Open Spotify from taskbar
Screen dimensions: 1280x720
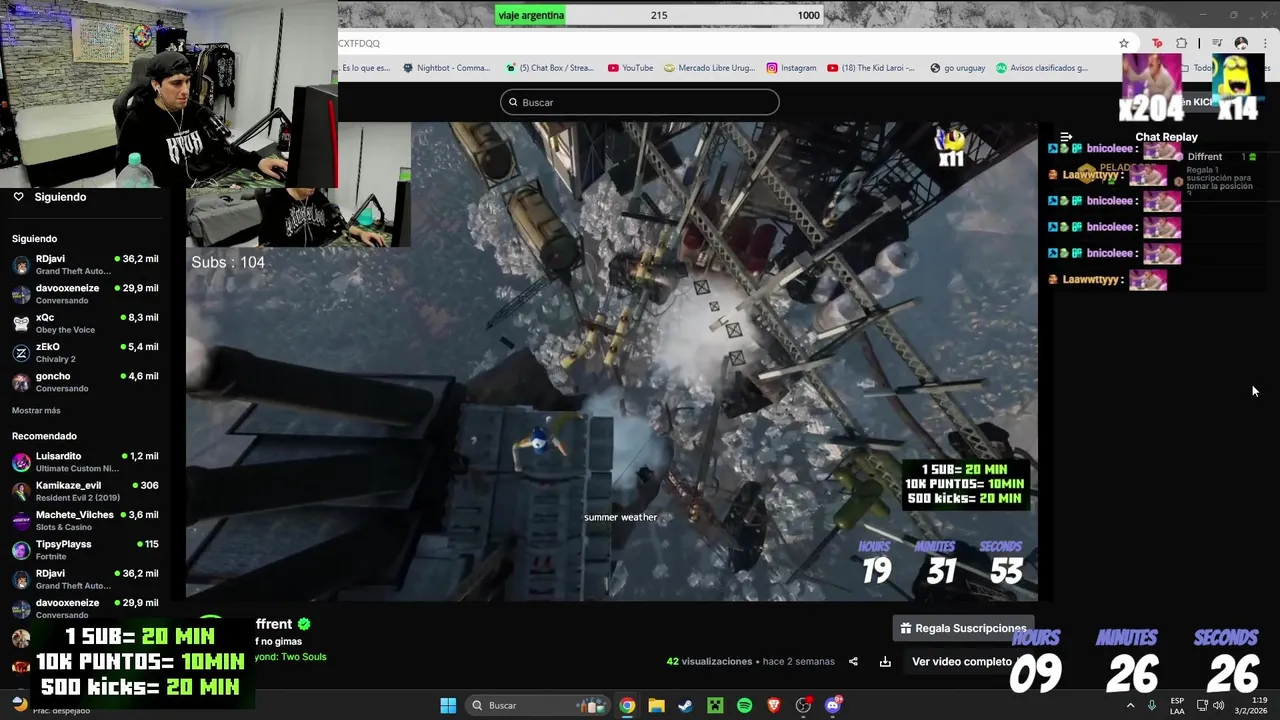[744, 705]
